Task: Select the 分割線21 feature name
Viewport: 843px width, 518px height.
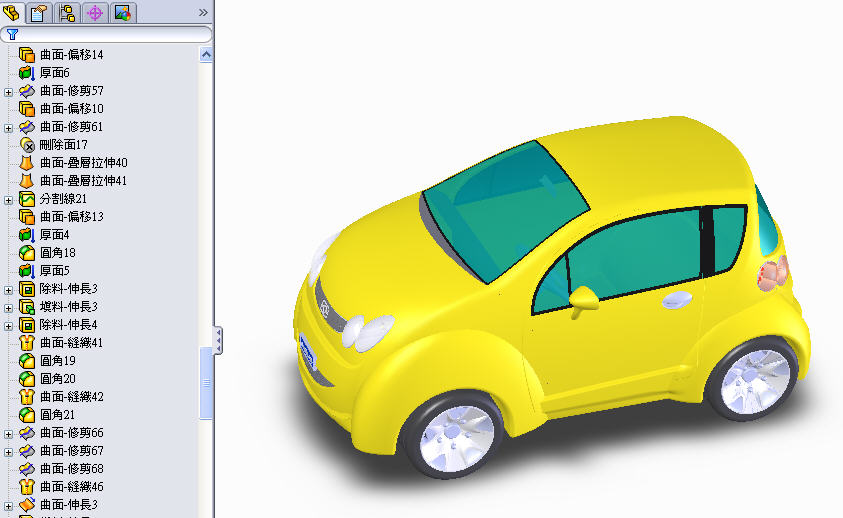Action: 63,199
